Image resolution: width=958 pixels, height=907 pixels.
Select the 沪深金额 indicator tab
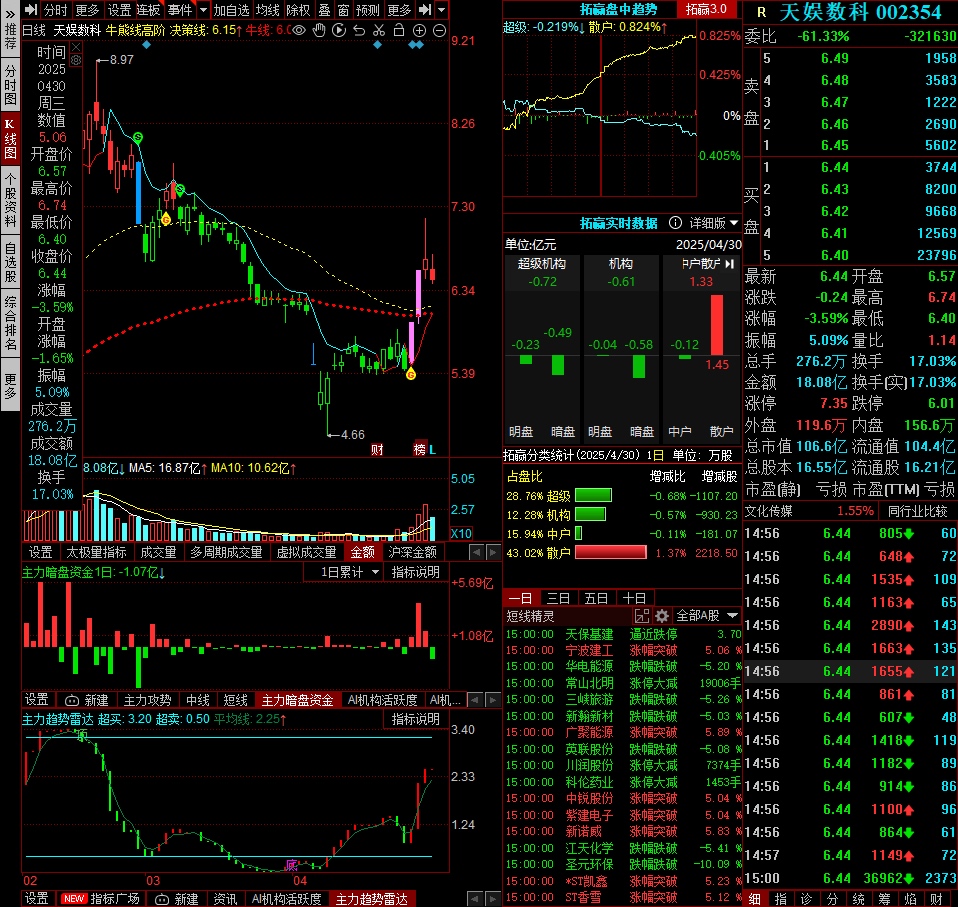click(412, 552)
